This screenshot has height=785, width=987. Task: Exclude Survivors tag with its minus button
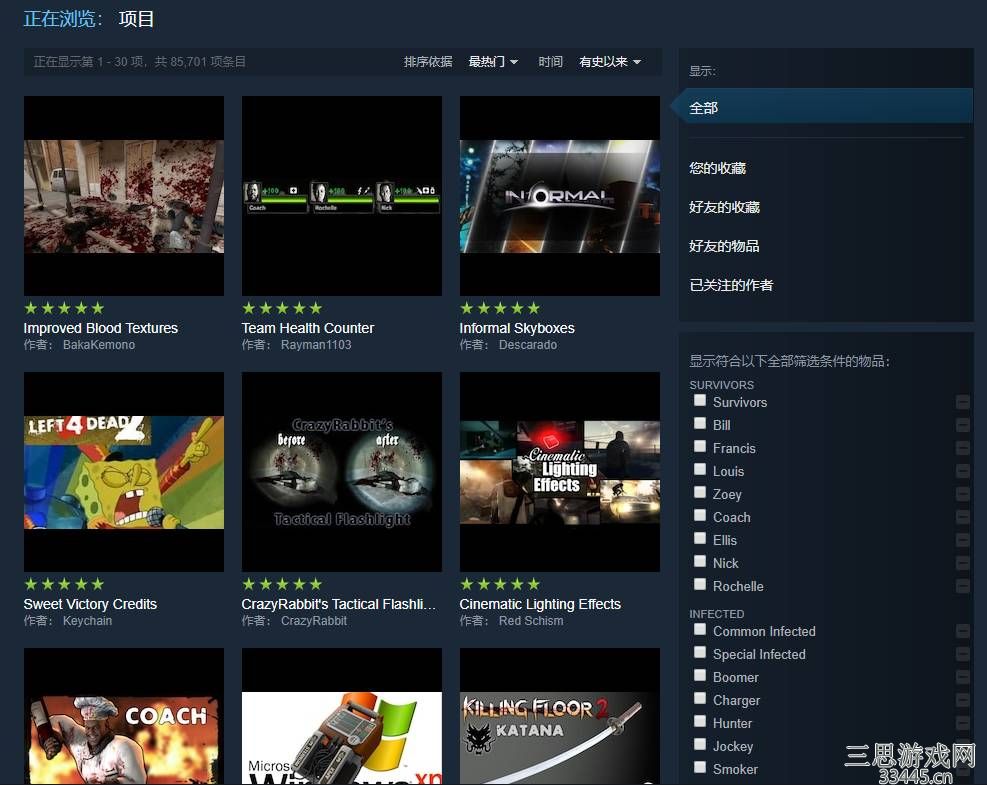[x=962, y=402]
